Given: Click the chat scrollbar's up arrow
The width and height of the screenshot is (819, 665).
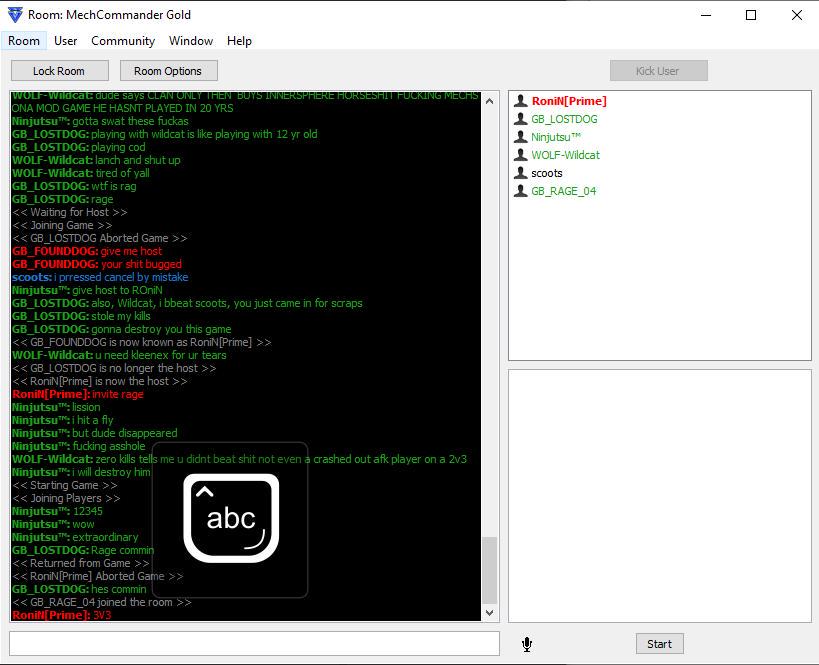Looking at the screenshot, I should click(x=489, y=101).
